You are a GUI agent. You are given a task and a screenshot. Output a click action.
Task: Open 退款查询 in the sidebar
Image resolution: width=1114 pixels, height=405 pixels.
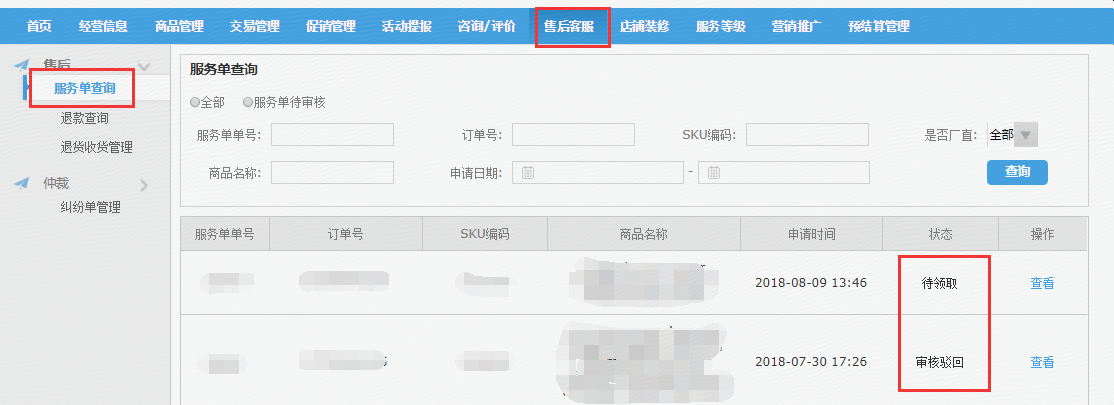pyautogui.click(x=85, y=119)
